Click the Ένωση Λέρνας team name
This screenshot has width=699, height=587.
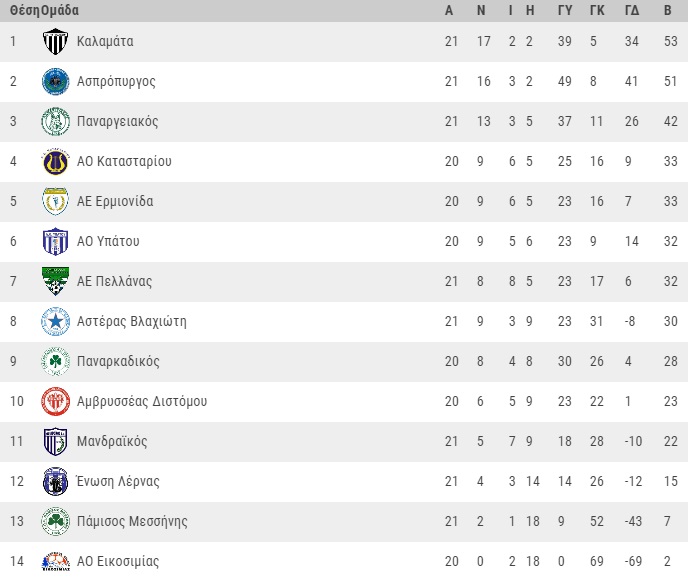(x=118, y=481)
